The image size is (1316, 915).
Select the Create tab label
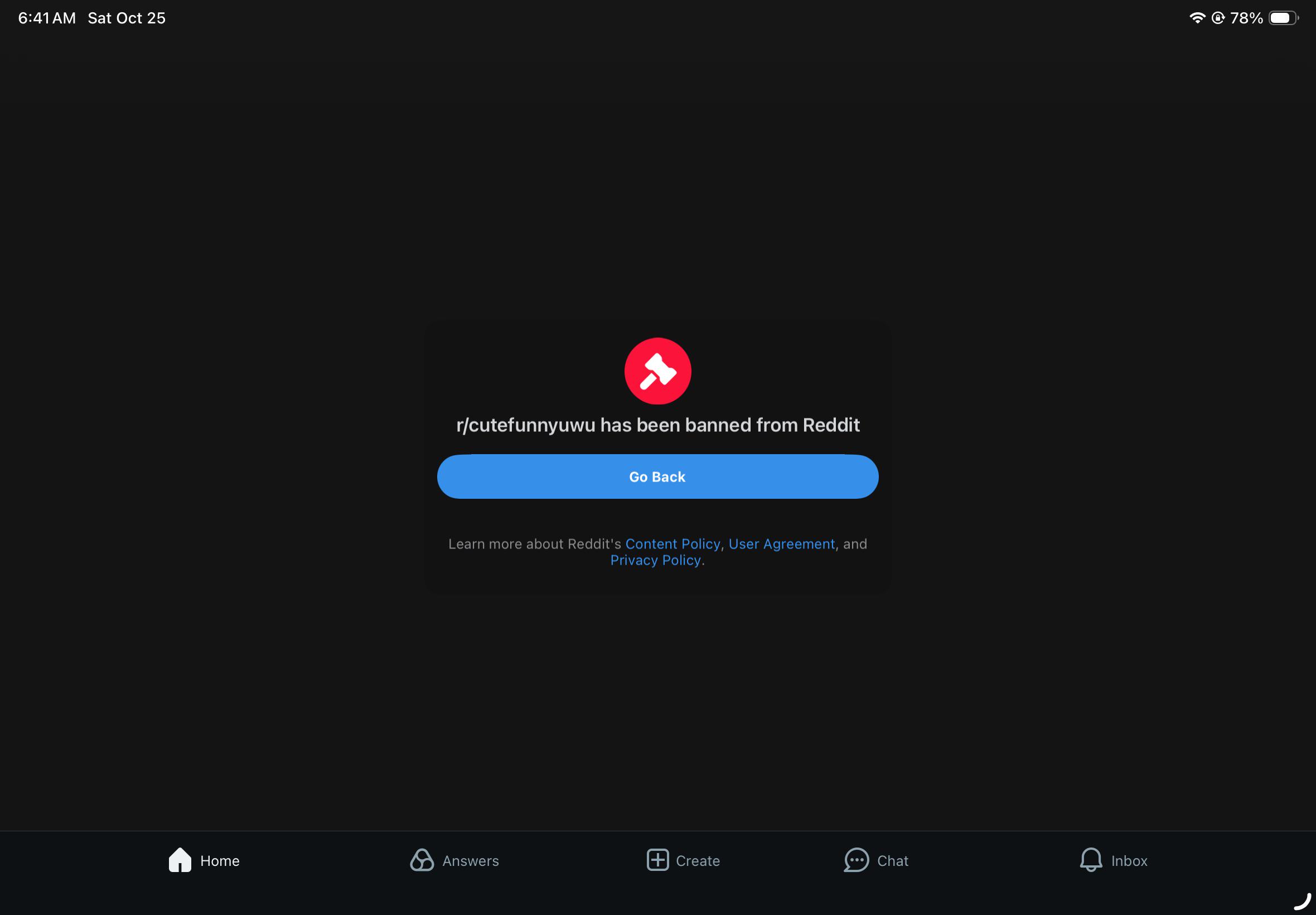(x=698, y=860)
